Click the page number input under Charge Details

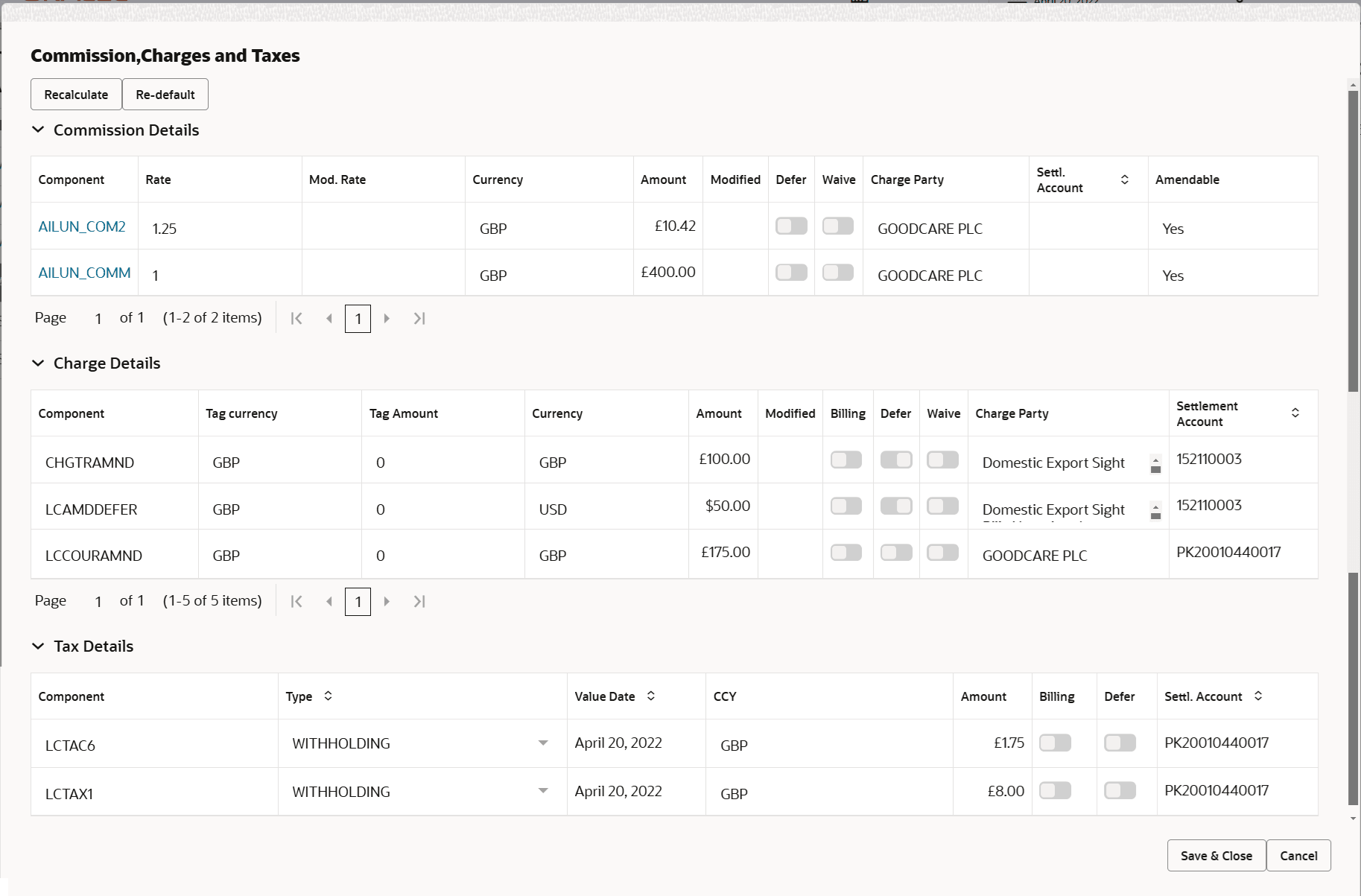pos(358,601)
